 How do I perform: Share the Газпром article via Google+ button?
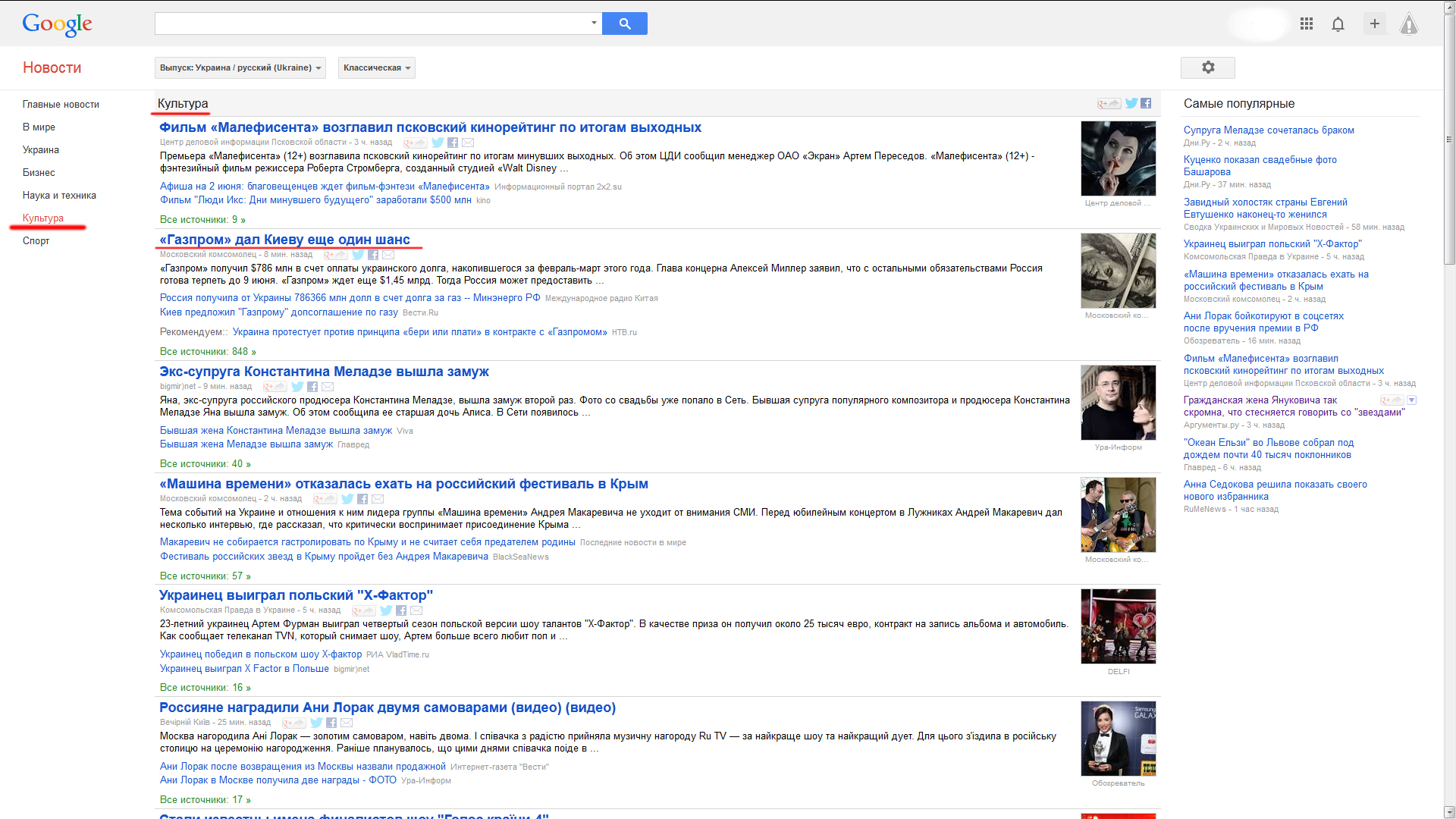335,255
